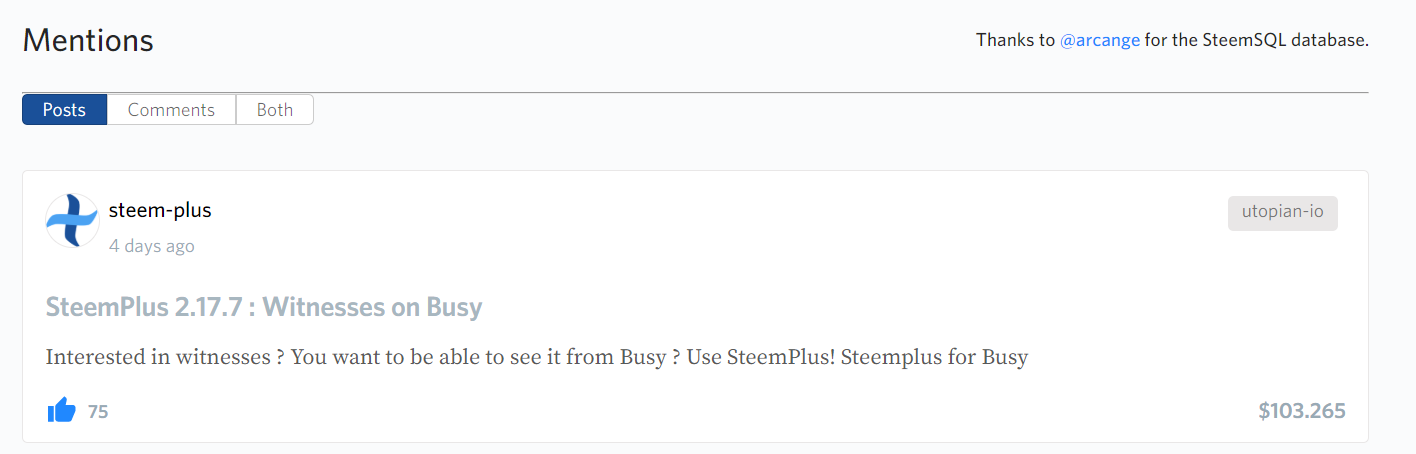The image size is (1416, 454).
Task: Click the steem-plus author name
Action: coord(160,210)
